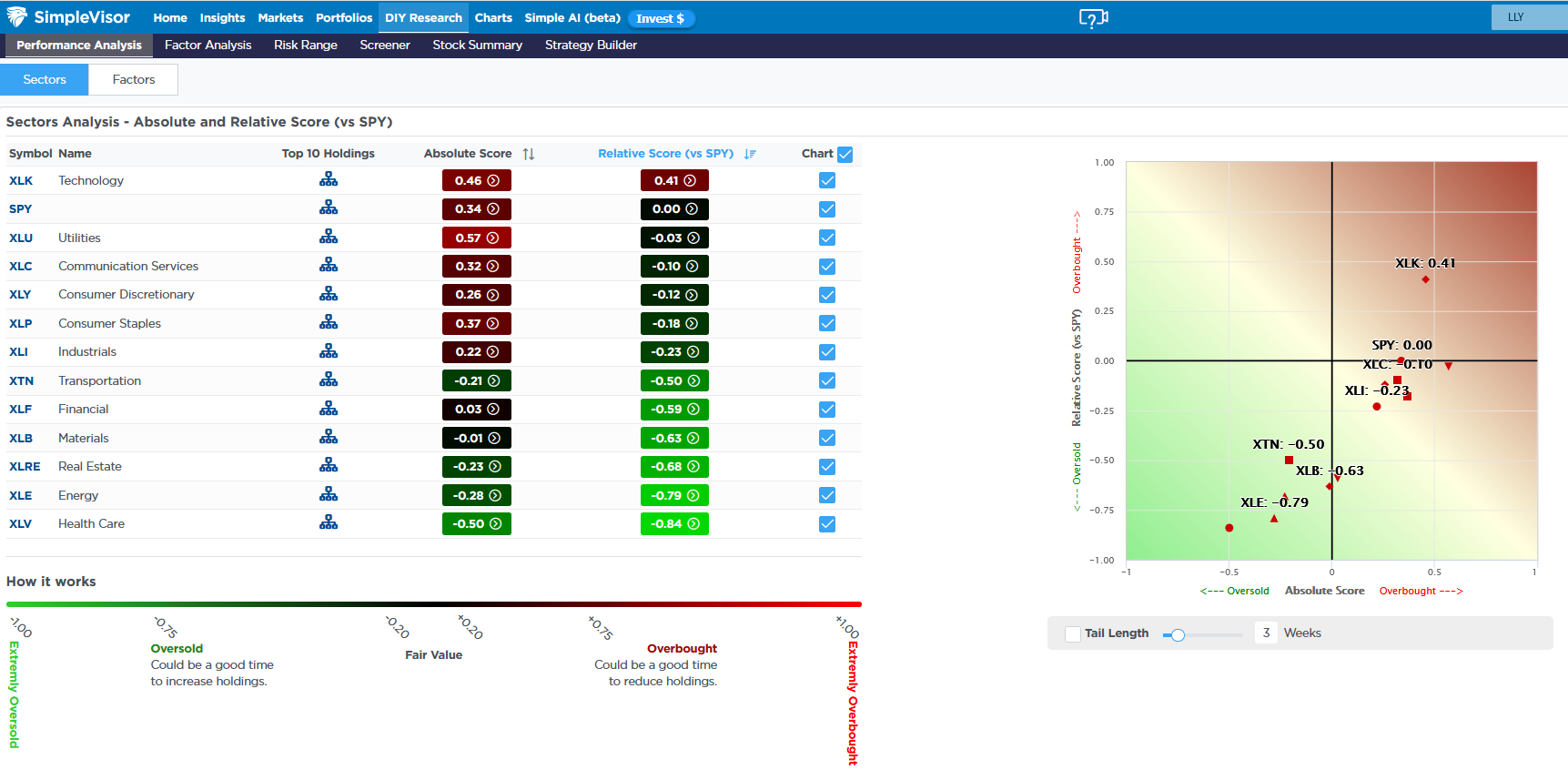This screenshot has height=780, width=1568.
Task: Expand XLF absolute score 0.03 details
Action: 477,410
